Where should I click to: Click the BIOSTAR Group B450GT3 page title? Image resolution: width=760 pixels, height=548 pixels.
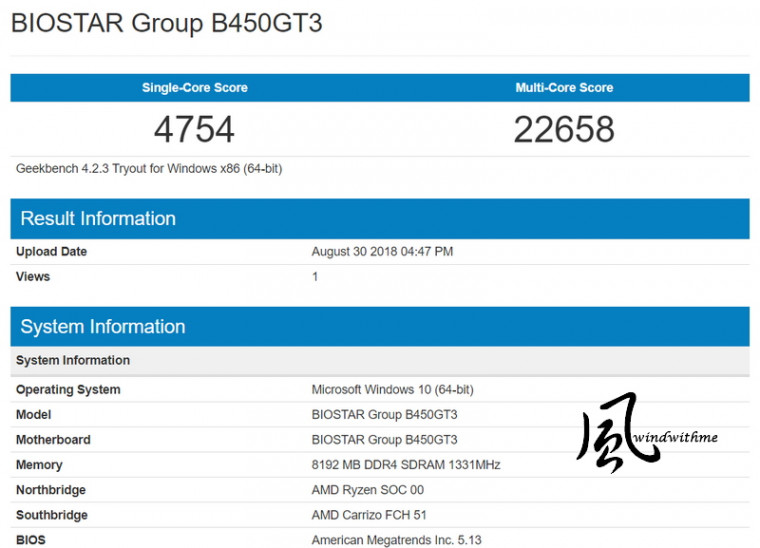point(166,23)
